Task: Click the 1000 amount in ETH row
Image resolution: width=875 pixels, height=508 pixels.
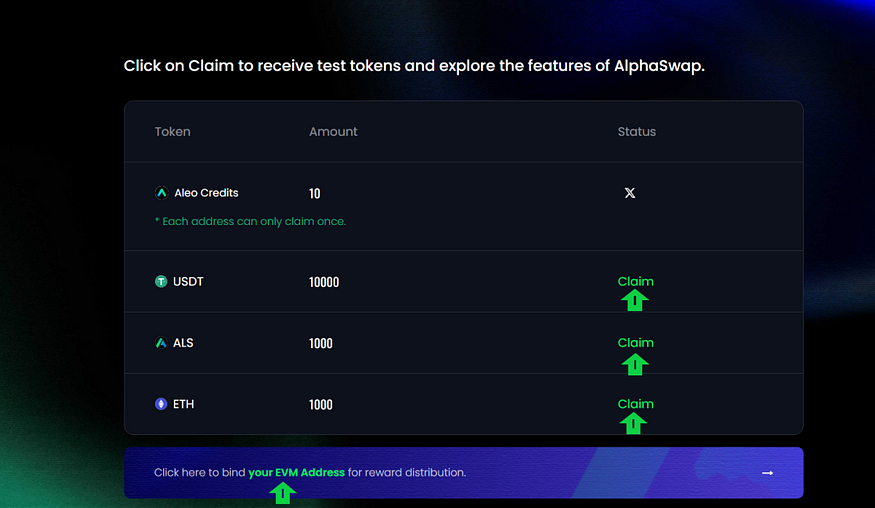Action: (321, 405)
